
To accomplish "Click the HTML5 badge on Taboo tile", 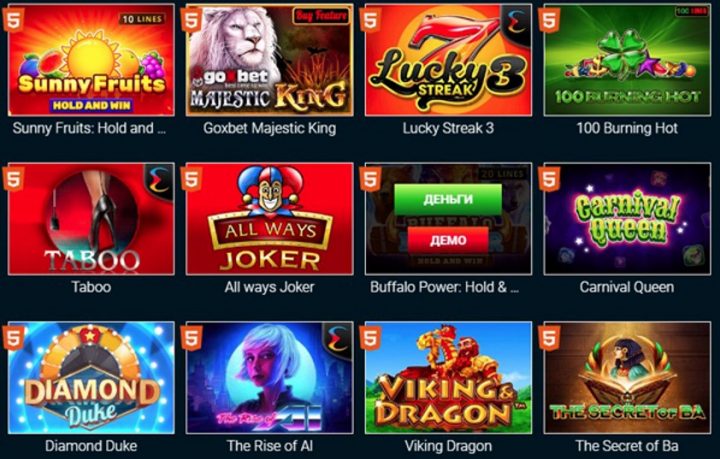I will click(13, 180).
